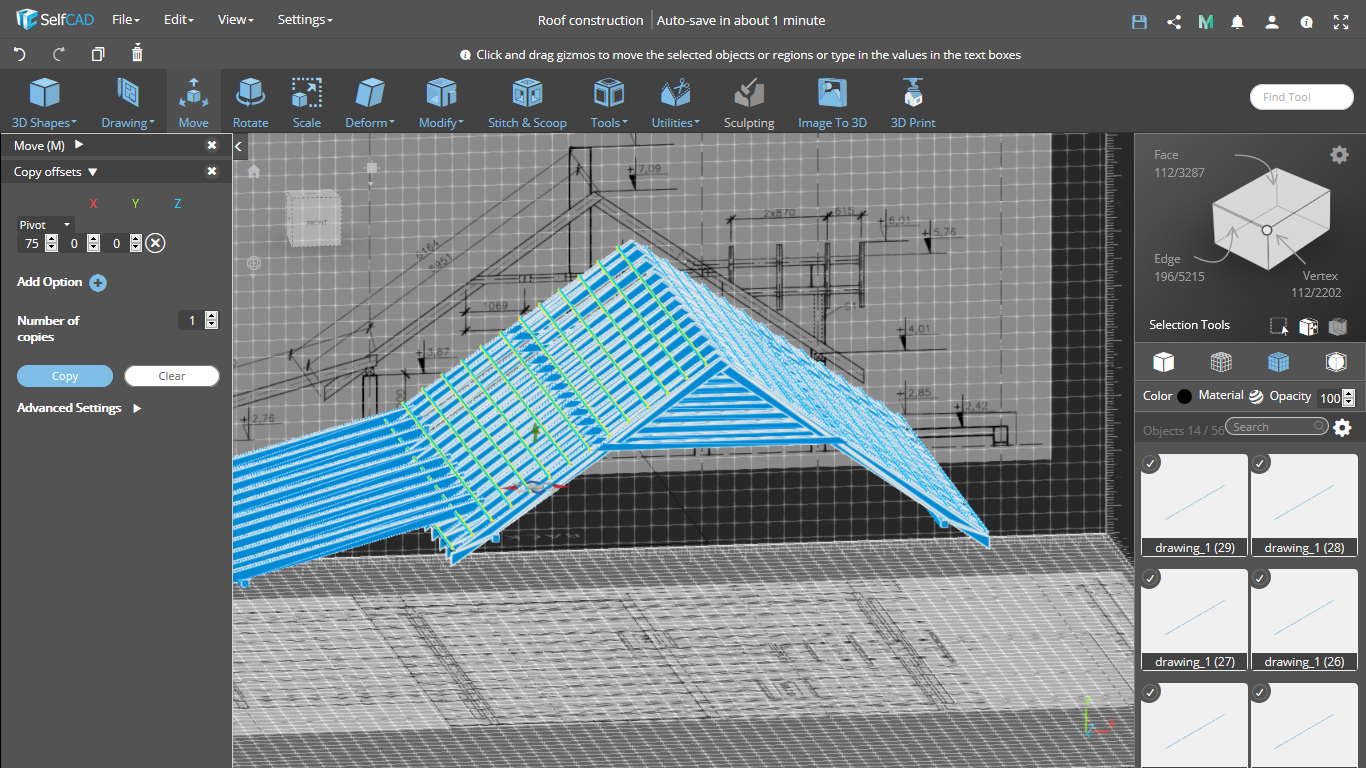Open the objects panel settings gear
Viewport: 1366px width, 768px height.
(x=1342, y=428)
